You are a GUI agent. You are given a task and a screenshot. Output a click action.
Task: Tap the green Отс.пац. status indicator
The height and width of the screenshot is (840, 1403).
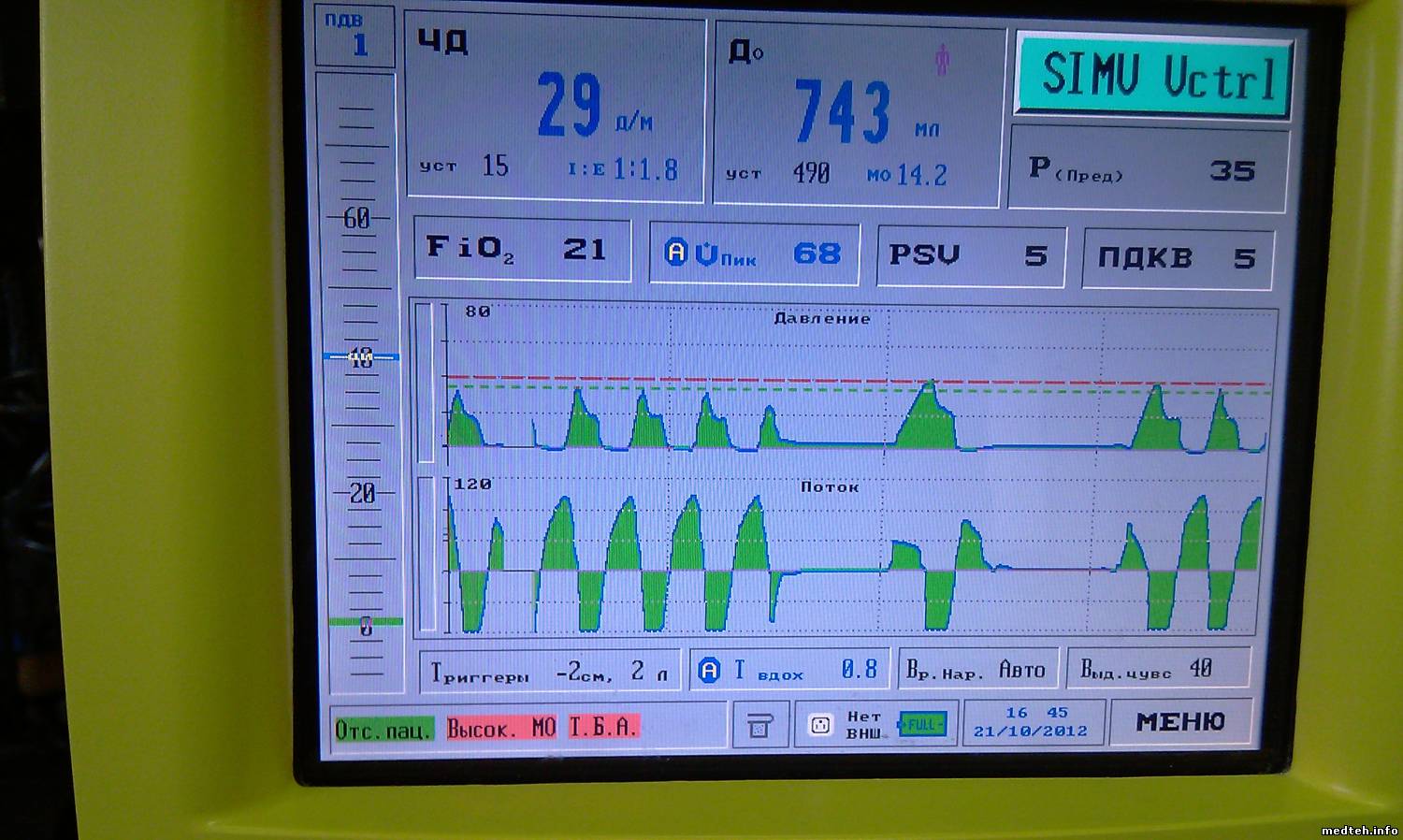coord(383,729)
